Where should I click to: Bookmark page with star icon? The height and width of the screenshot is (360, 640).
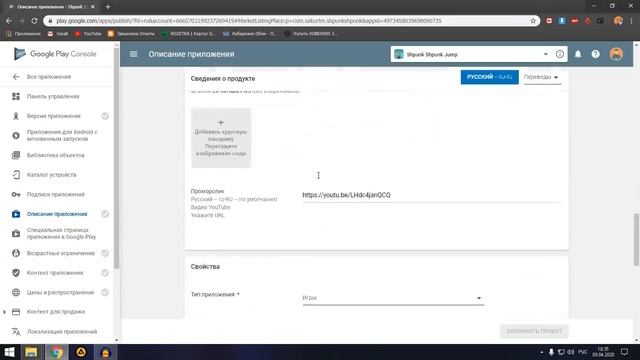click(533, 21)
